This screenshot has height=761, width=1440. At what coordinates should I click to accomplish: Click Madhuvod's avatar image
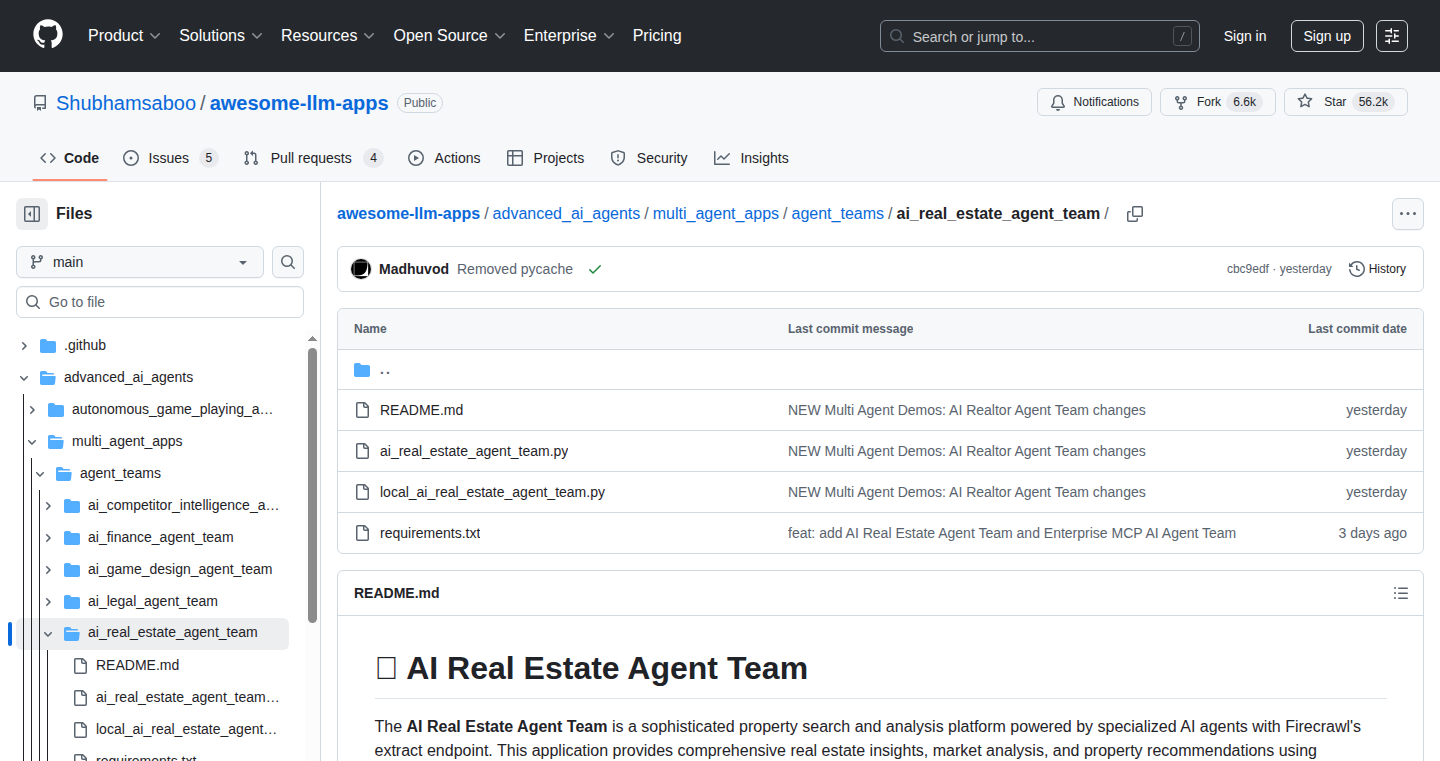[361, 269]
